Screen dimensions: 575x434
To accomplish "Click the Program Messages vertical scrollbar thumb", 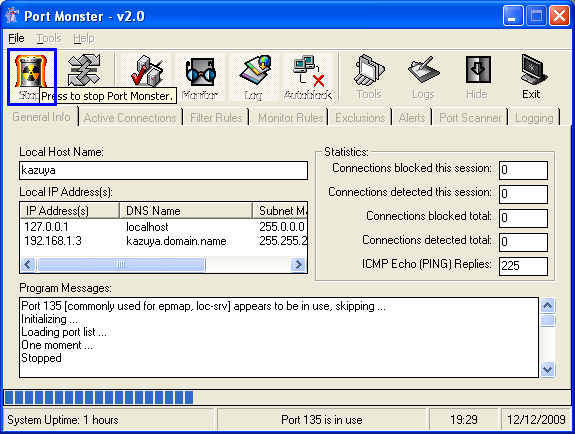I will click(547, 320).
